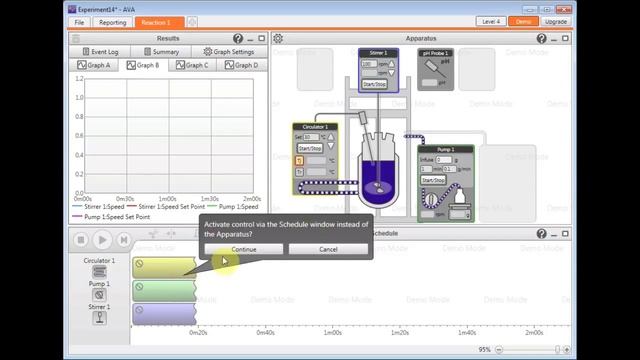Skip to next schedule step

point(124,240)
